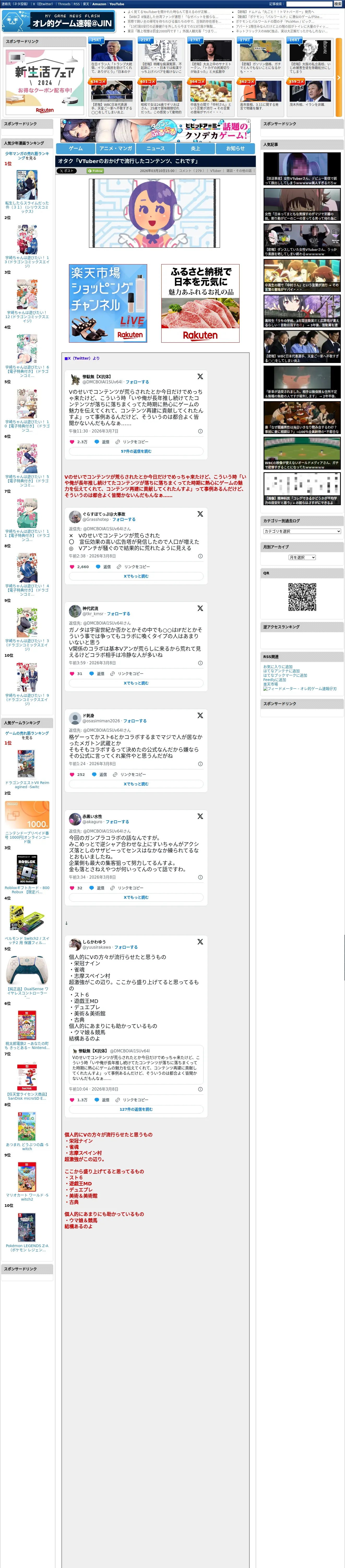Click the QR code image
The height and width of the screenshot is (1568, 345).
[x=302, y=597]
